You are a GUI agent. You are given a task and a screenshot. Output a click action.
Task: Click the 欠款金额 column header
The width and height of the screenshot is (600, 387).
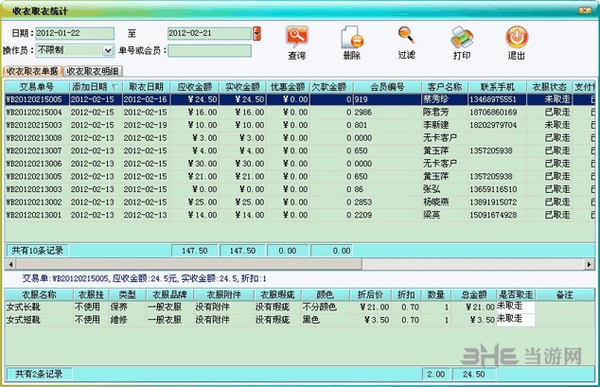coord(331,87)
